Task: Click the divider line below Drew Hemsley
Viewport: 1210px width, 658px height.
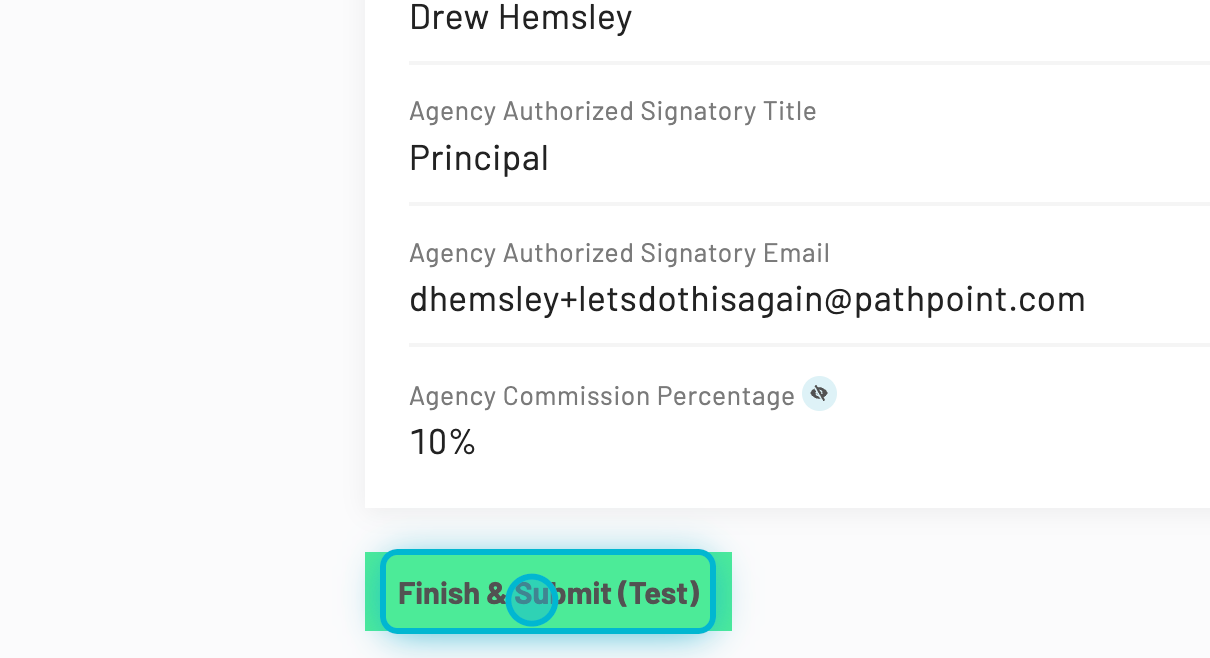Action: (x=800, y=63)
